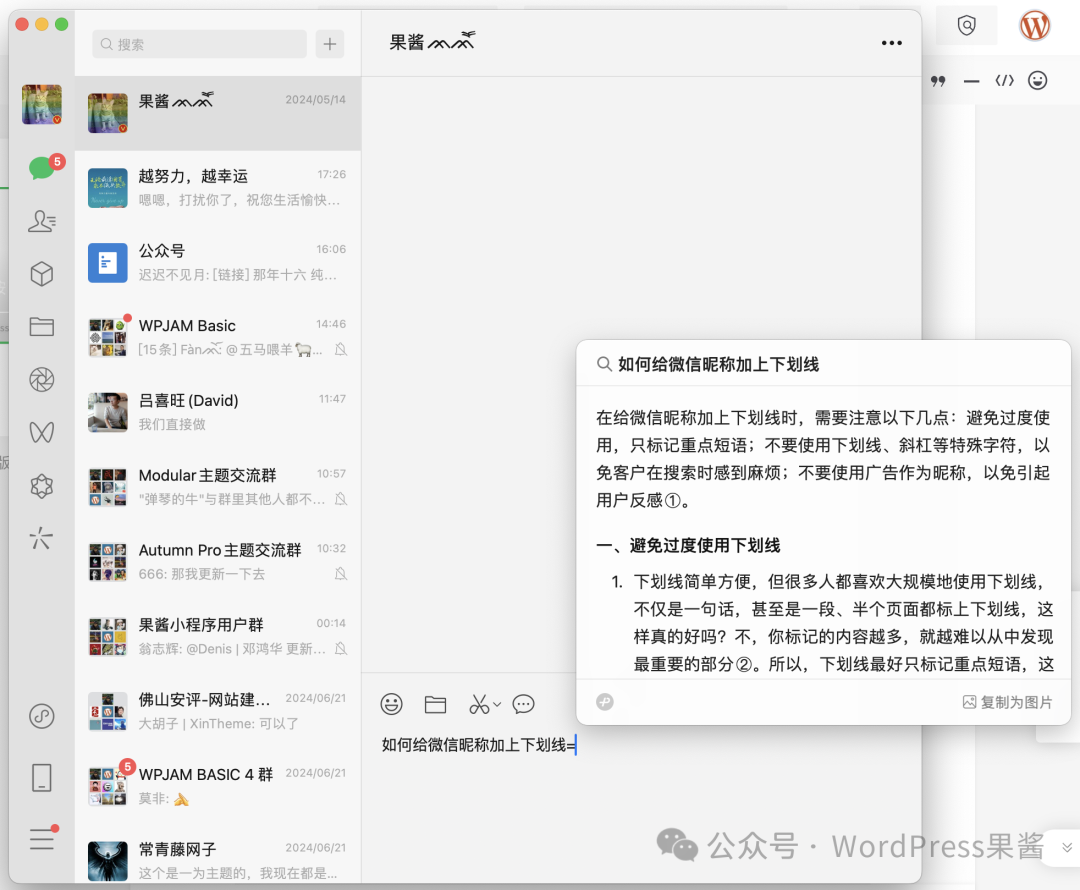Viewport: 1080px width, 890px height.
Task: Switch to Contacts via sidebar person icon
Action: 41,221
